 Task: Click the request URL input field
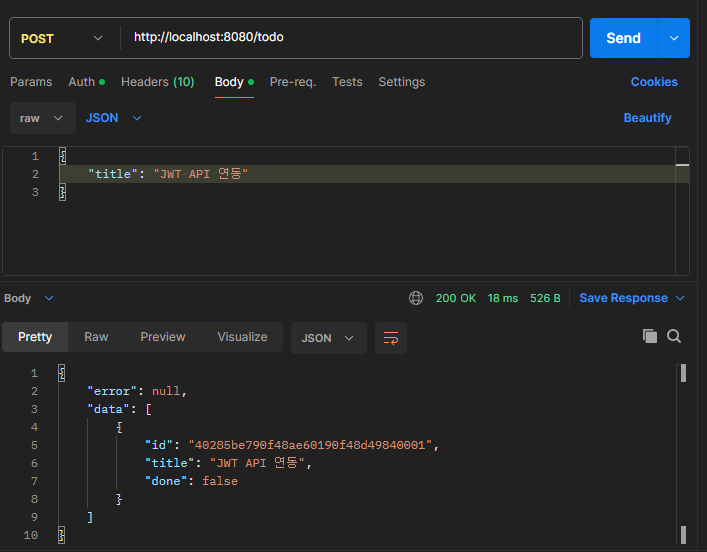click(x=350, y=38)
